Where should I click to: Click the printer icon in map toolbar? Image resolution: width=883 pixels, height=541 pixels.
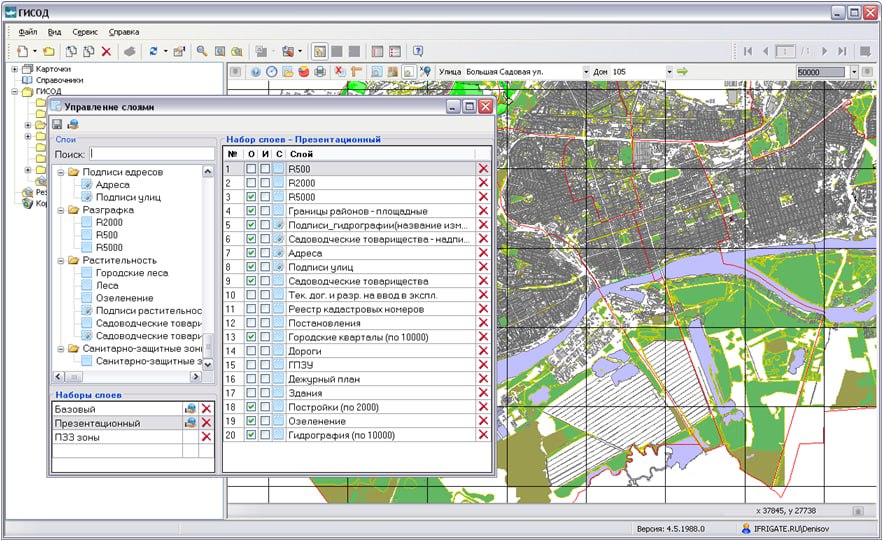(320, 72)
